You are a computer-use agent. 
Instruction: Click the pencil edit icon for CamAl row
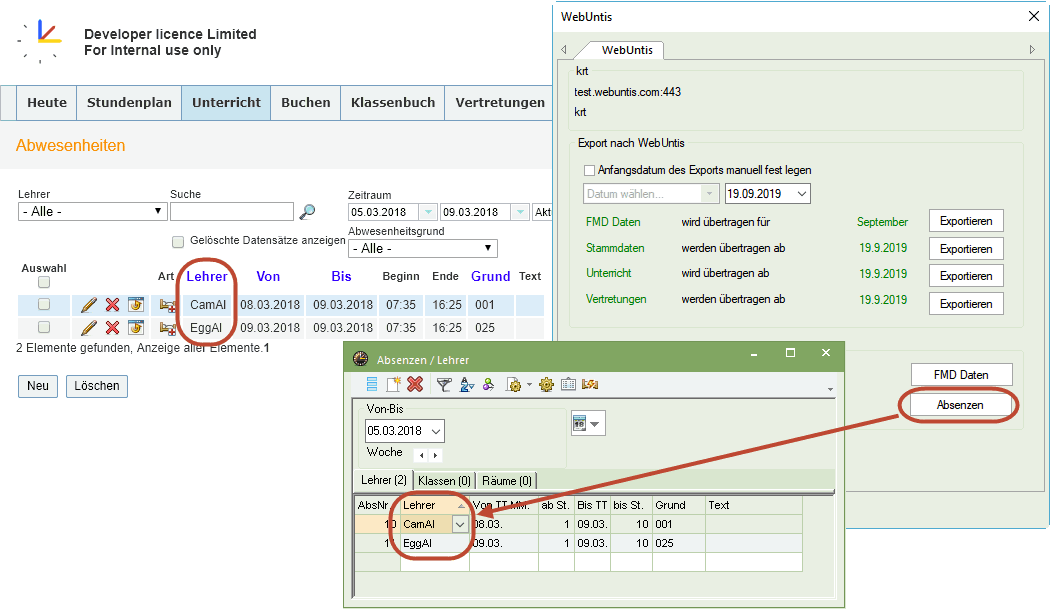click(x=88, y=306)
